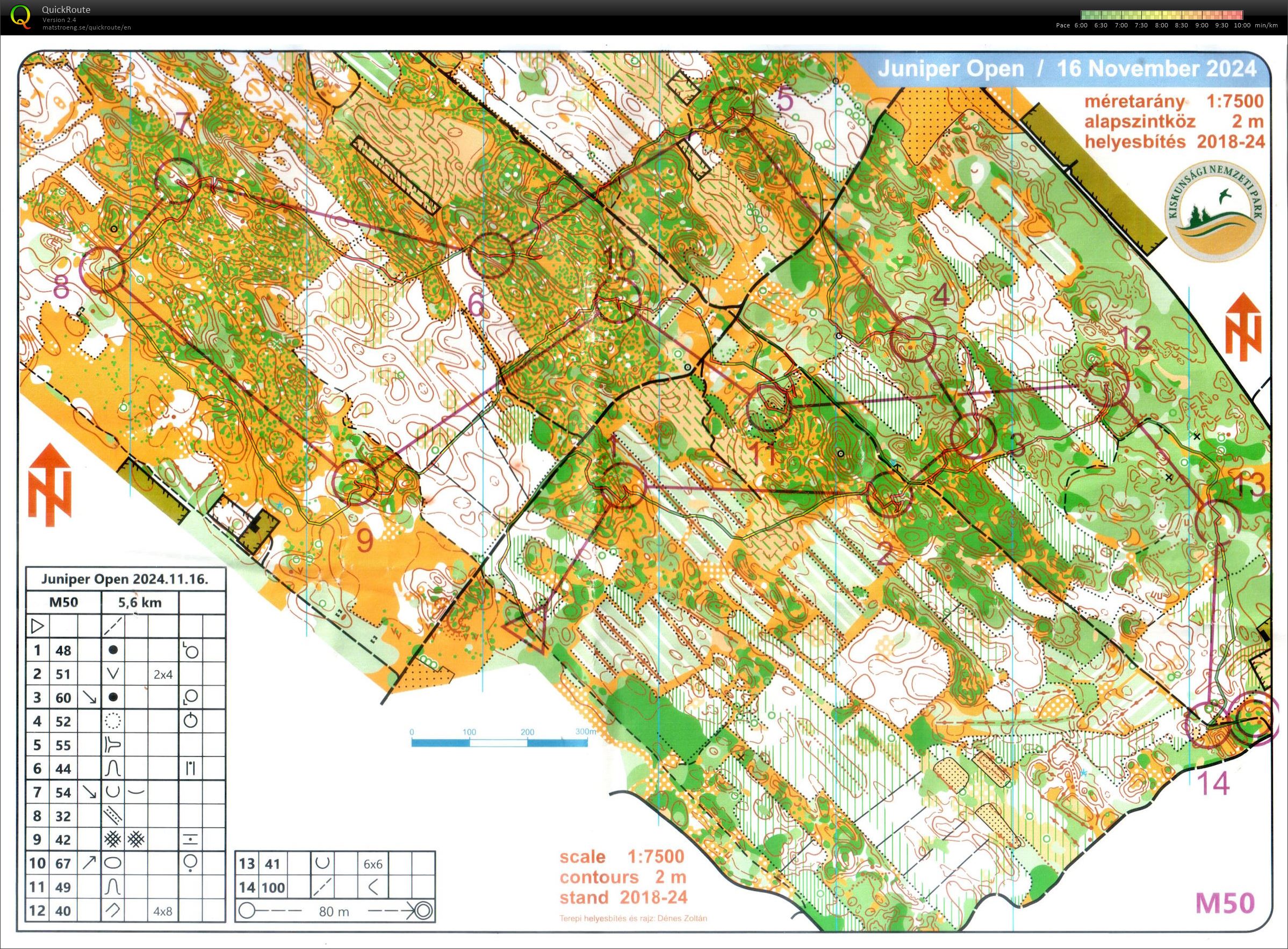Click control code 48 in row 1
Image resolution: width=1288 pixels, height=949 pixels.
point(63,650)
